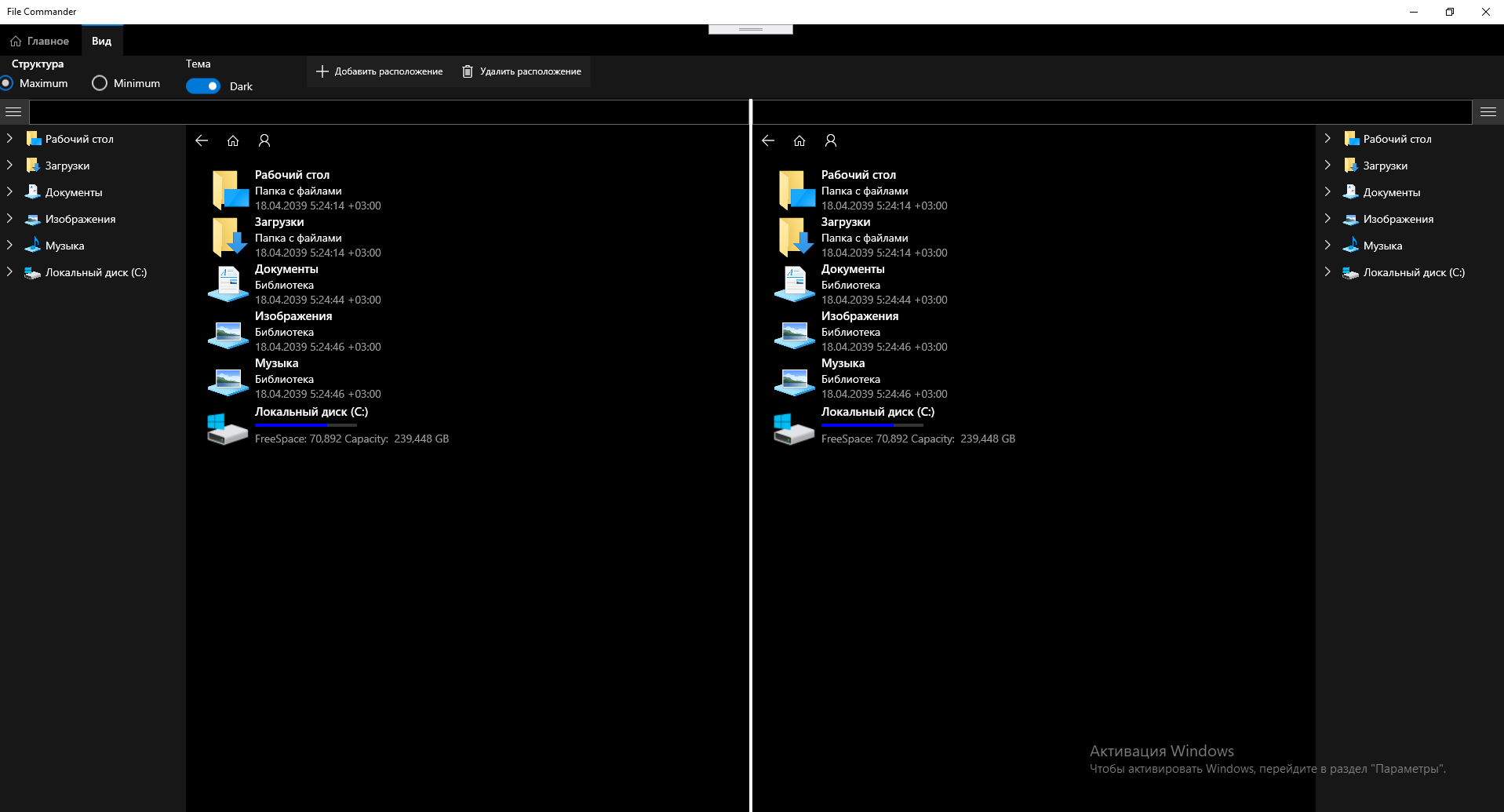Toggle the Dark theme switch
Viewport: 1504px width, 812px height.
203,86
